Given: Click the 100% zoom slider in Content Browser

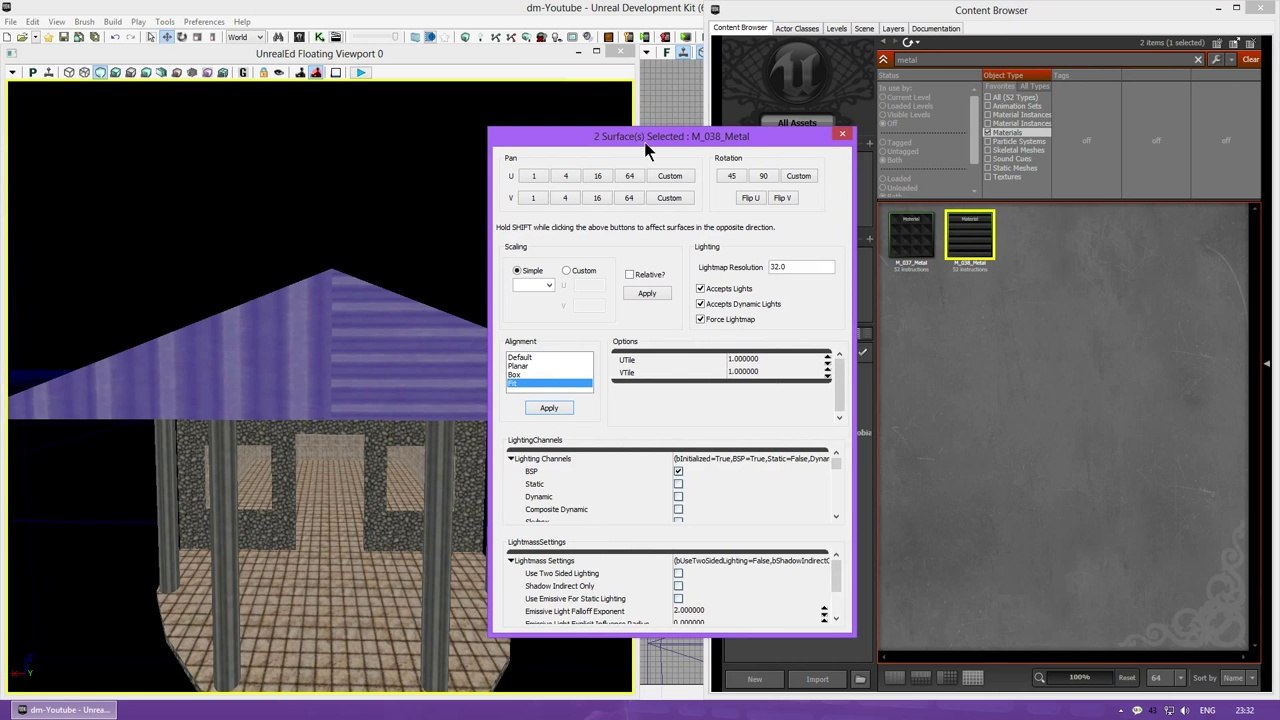Looking at the screenshot, I should coord(1079,678).
